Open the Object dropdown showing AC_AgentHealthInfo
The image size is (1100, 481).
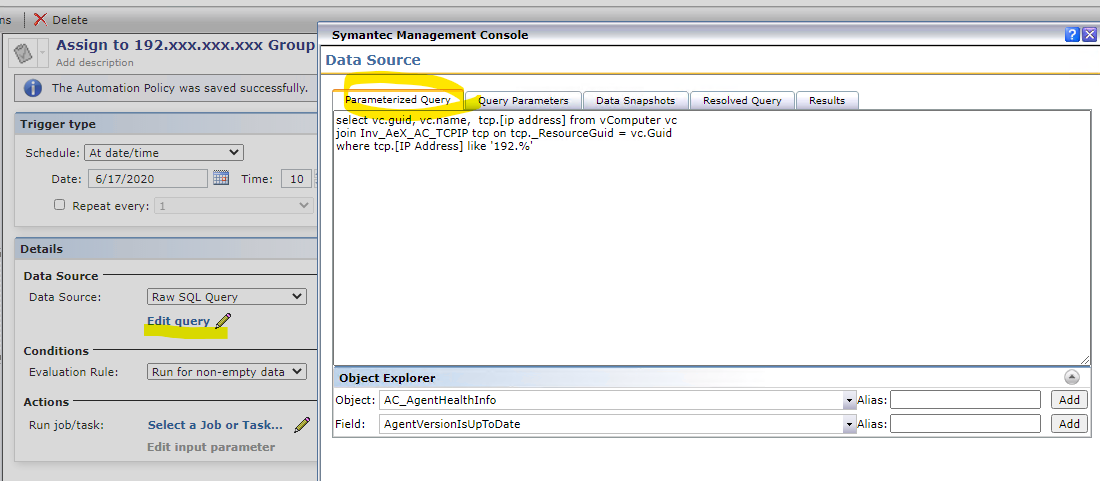click(617, 400)
